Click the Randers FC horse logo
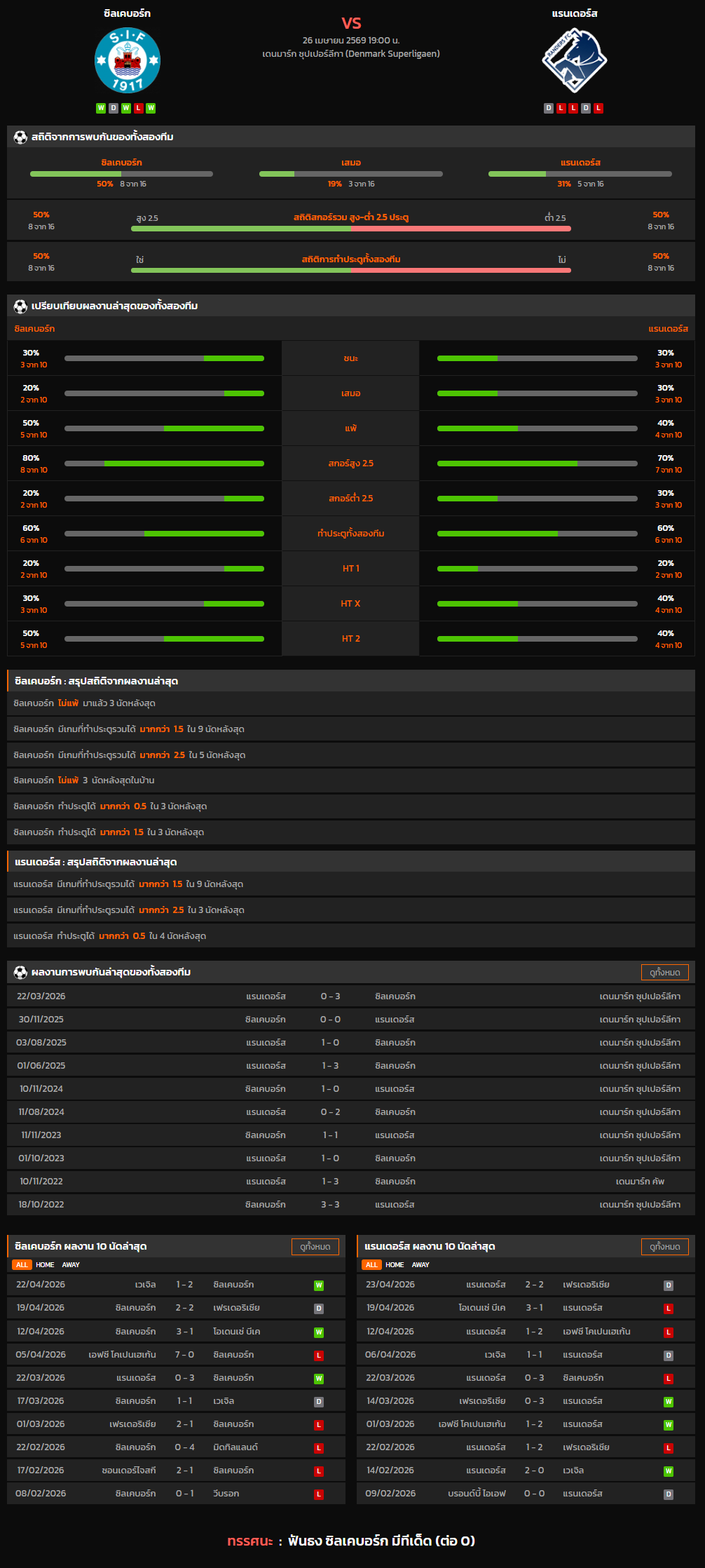The height and width of the screenshot is (1568, 705). pos(574,60)
